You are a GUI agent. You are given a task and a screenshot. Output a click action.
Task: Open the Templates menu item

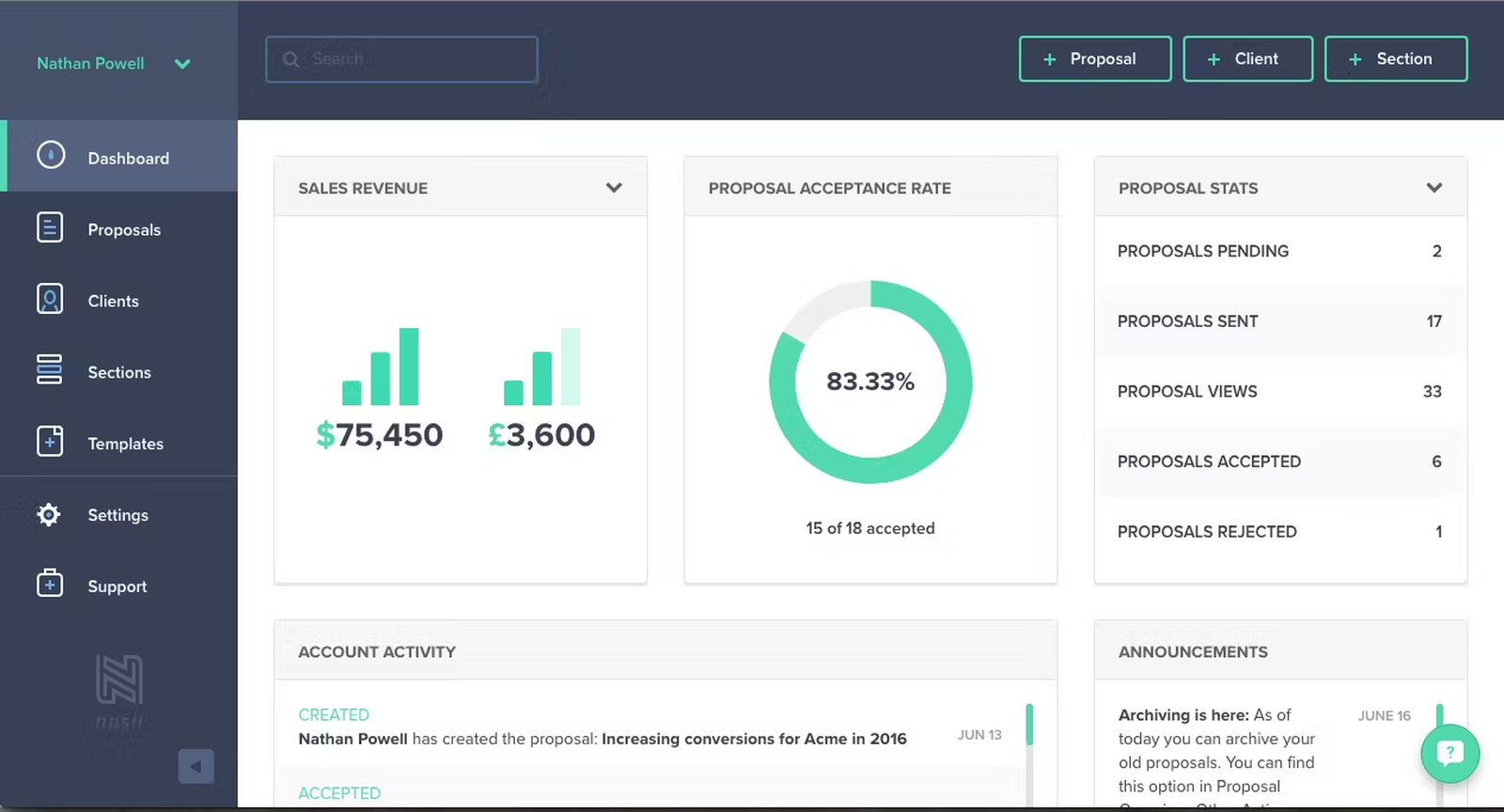pyautogui.click(x=125, y=444)
